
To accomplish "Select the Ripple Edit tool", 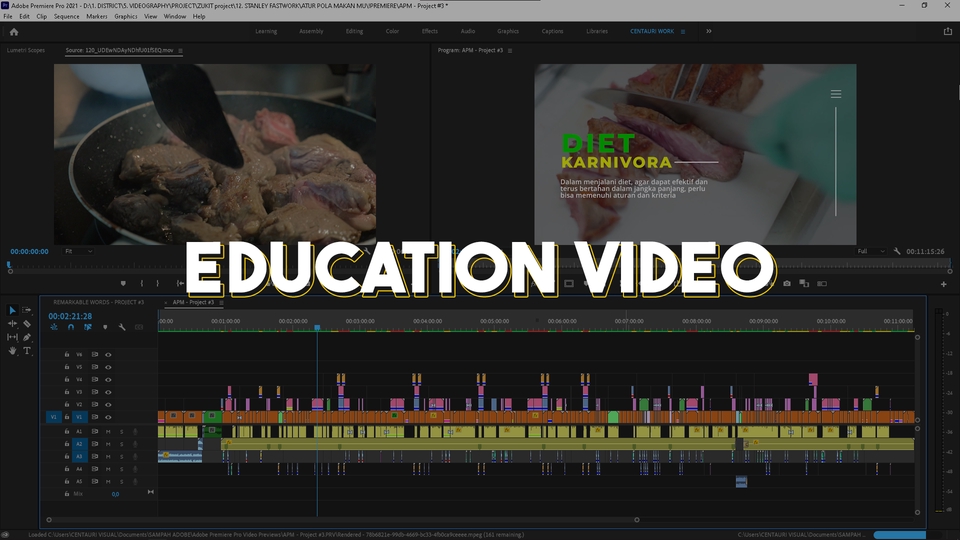I will 12,324.
